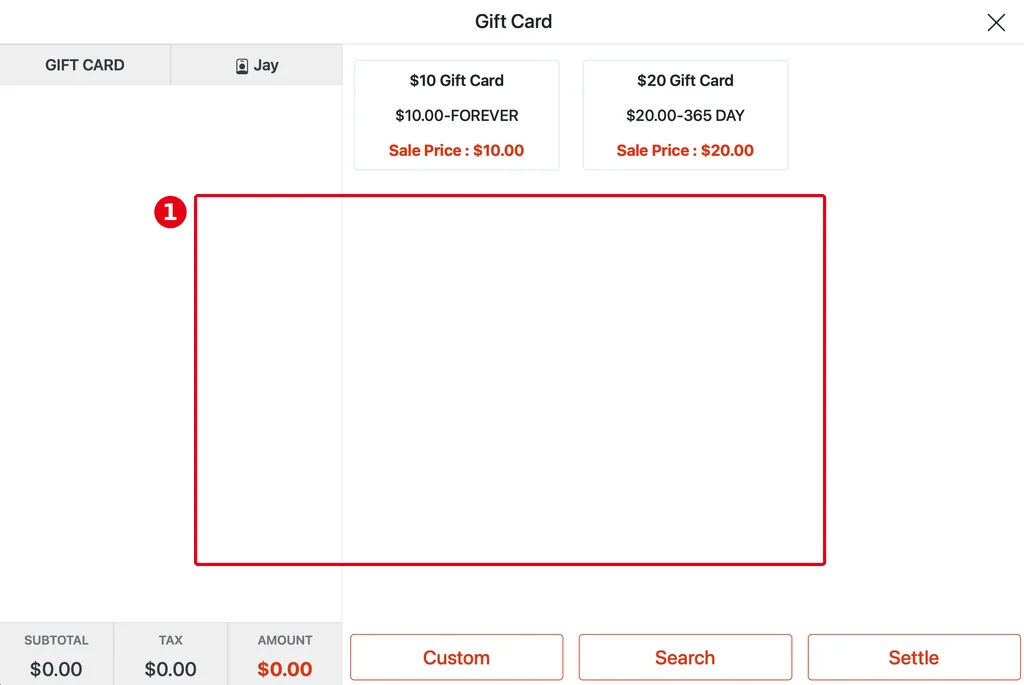Select the GIFT CARD tab

tap(85, 65)
